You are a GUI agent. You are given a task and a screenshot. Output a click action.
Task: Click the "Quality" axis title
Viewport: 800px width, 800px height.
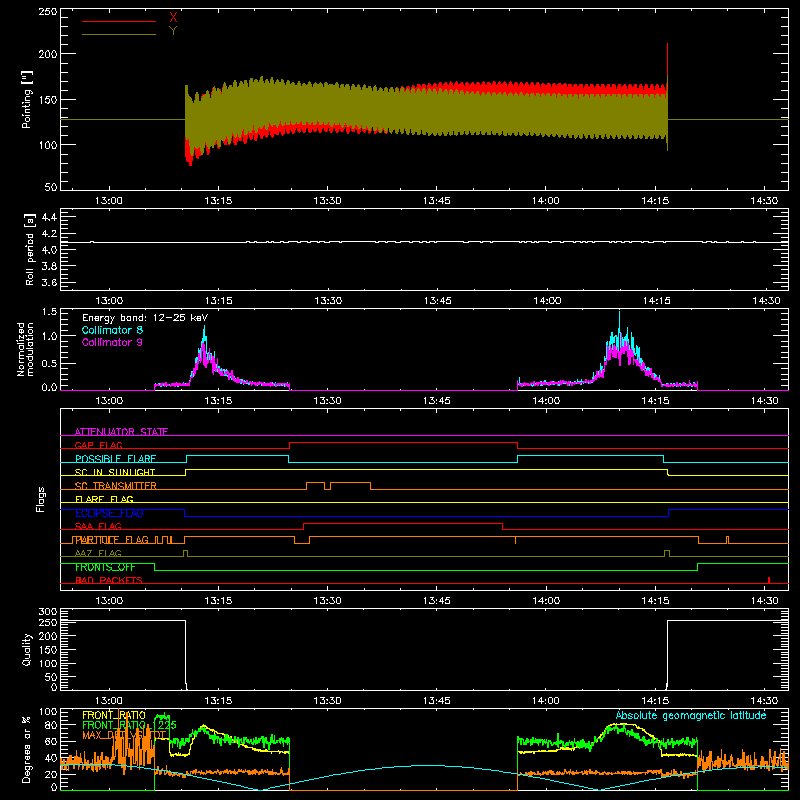coord(27,649)
